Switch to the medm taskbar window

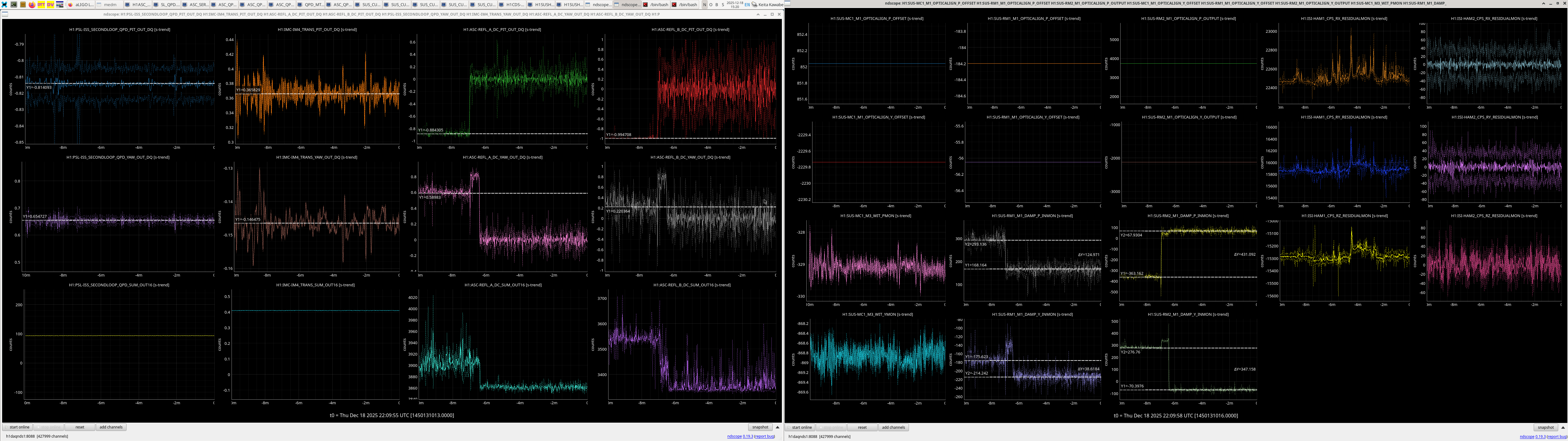click(110, 4)
